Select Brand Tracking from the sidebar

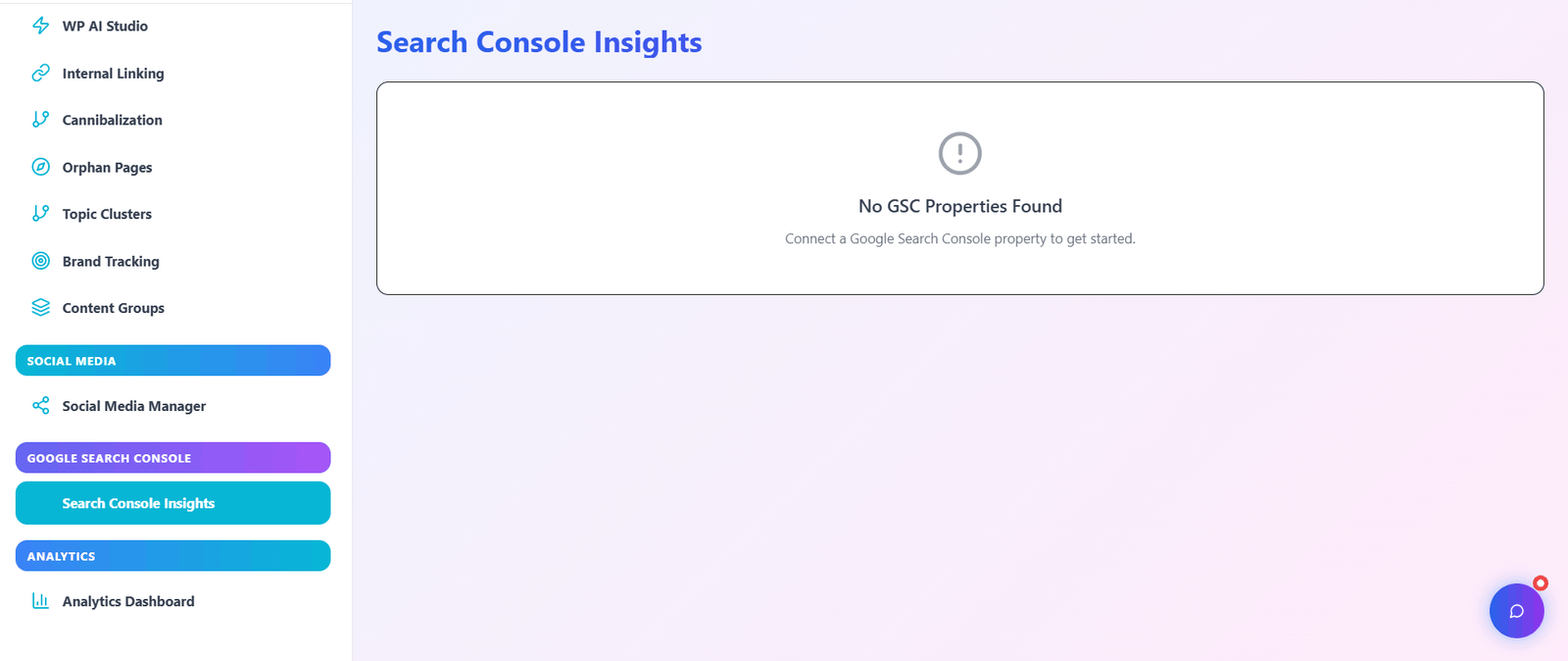(111, 261)
